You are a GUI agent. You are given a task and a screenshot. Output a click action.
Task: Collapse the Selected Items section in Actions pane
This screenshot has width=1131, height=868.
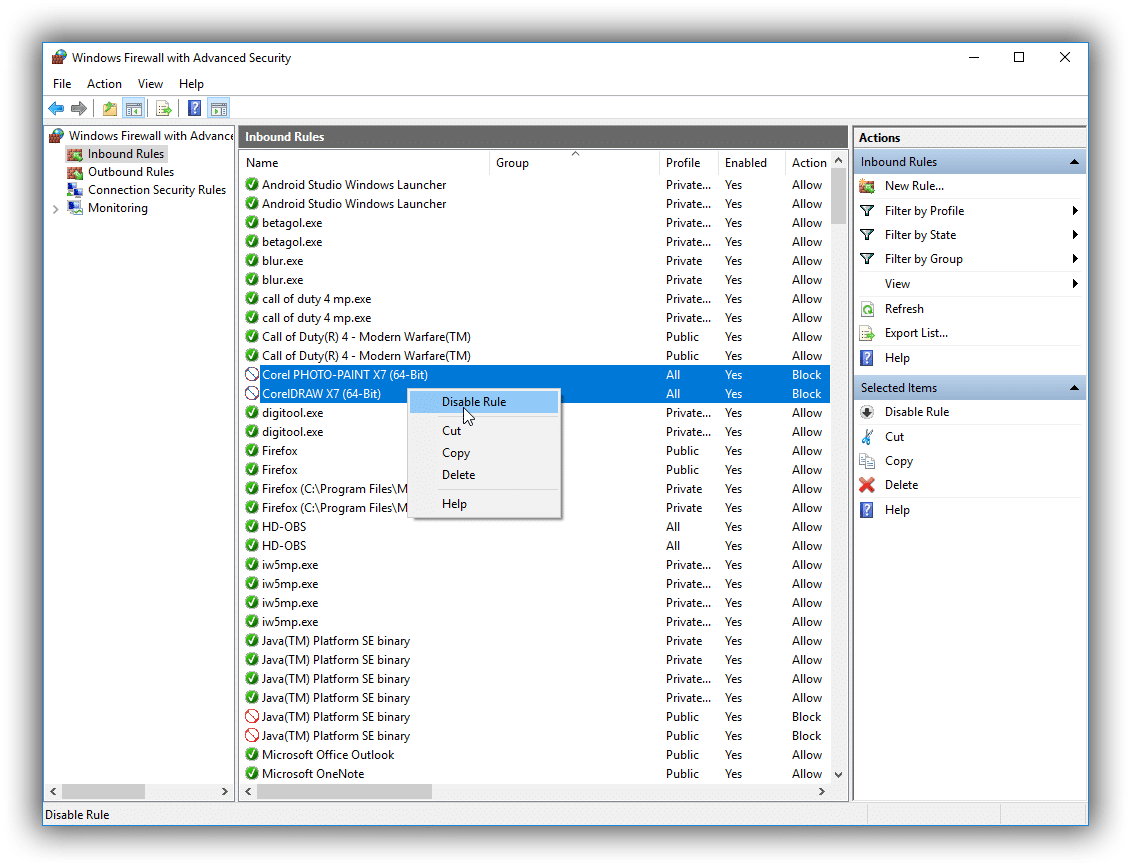coord(1074,388)
